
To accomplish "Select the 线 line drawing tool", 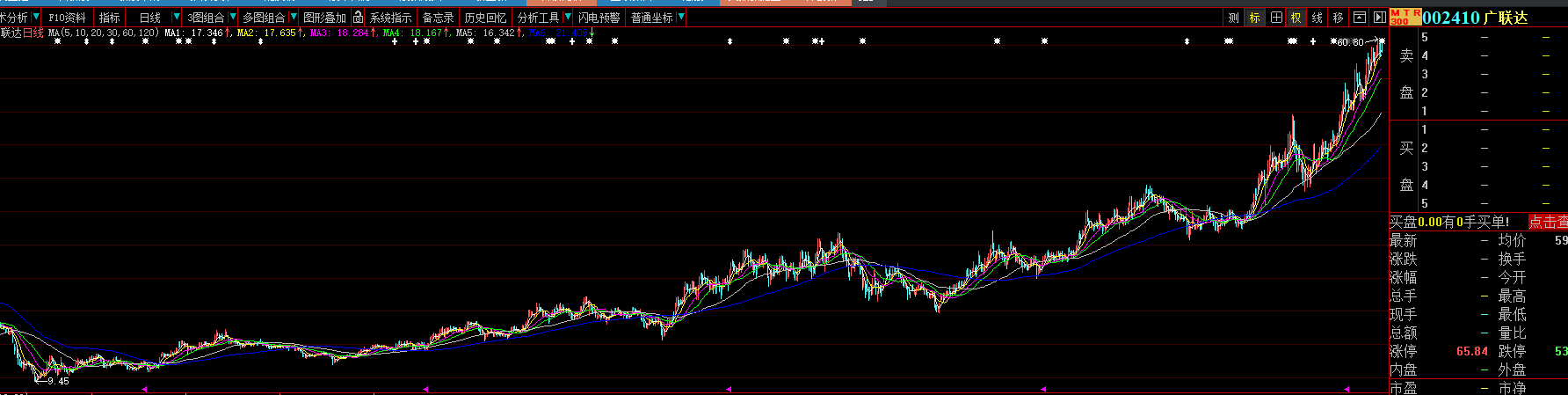I will click(1317, 18).
